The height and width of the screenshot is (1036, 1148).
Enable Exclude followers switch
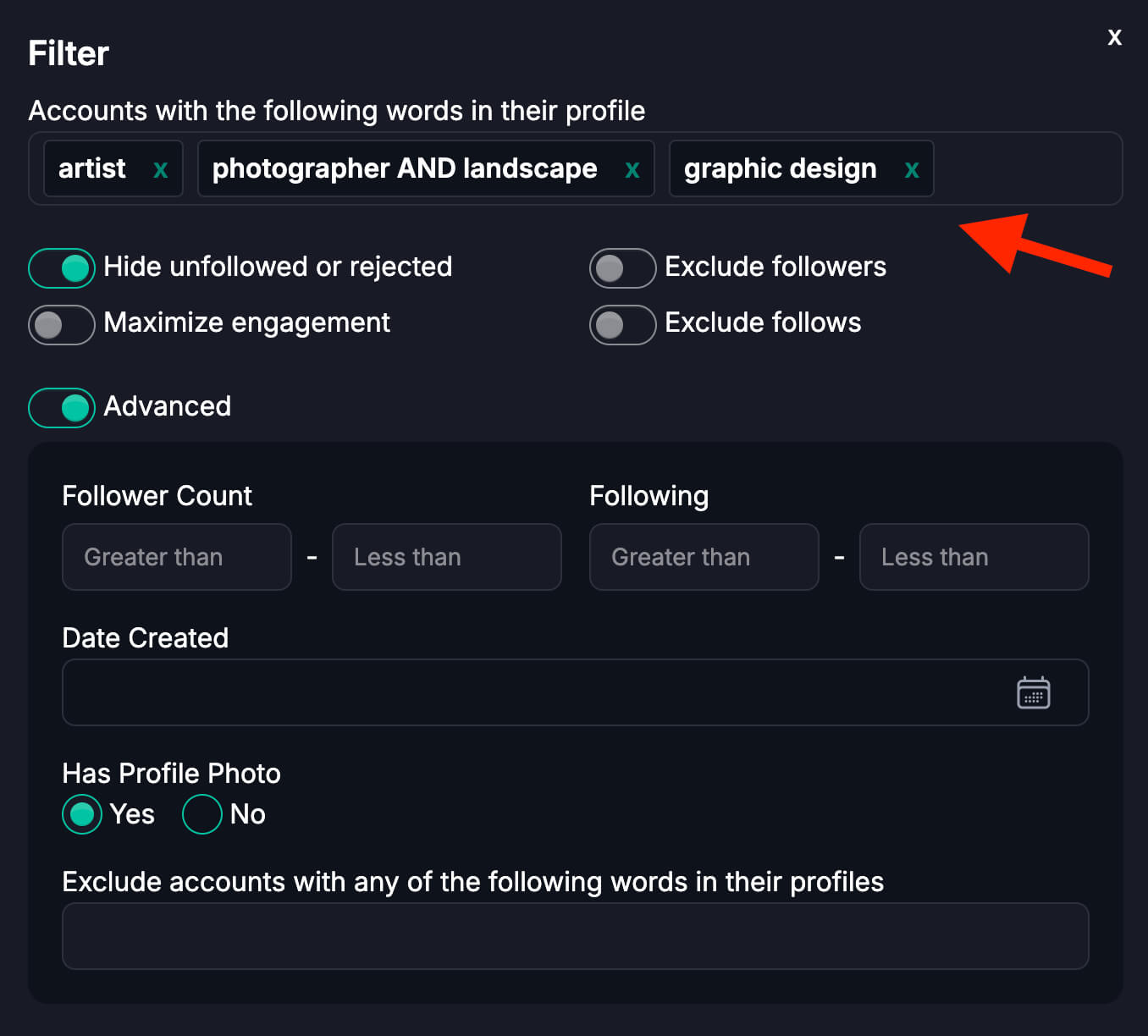pos(623,268)
